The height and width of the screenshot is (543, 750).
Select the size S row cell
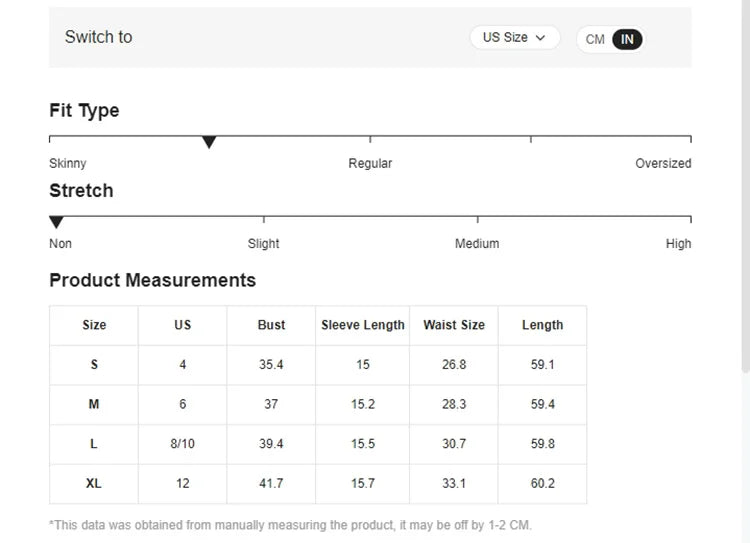point(94,365)
